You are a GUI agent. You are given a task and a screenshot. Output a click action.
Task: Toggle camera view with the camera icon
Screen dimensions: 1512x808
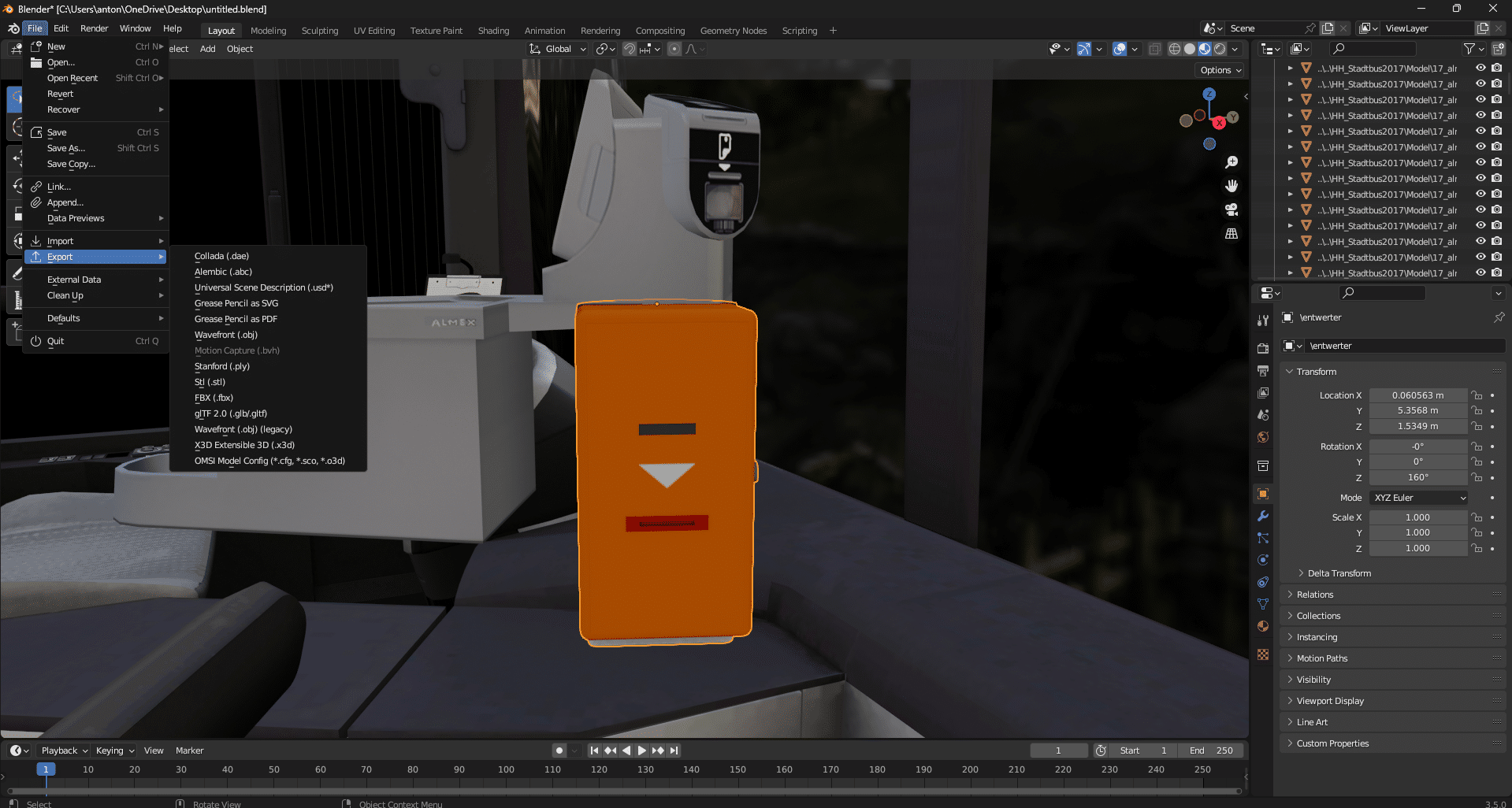tap(1232, 209)
